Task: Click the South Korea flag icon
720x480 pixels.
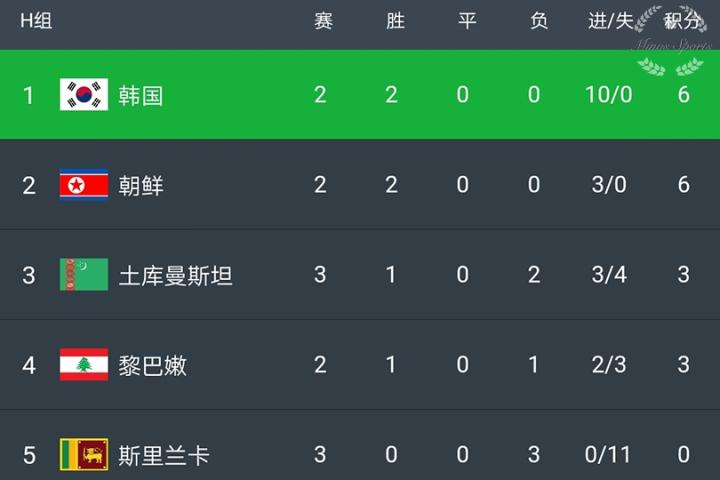Action: point(84,95)
